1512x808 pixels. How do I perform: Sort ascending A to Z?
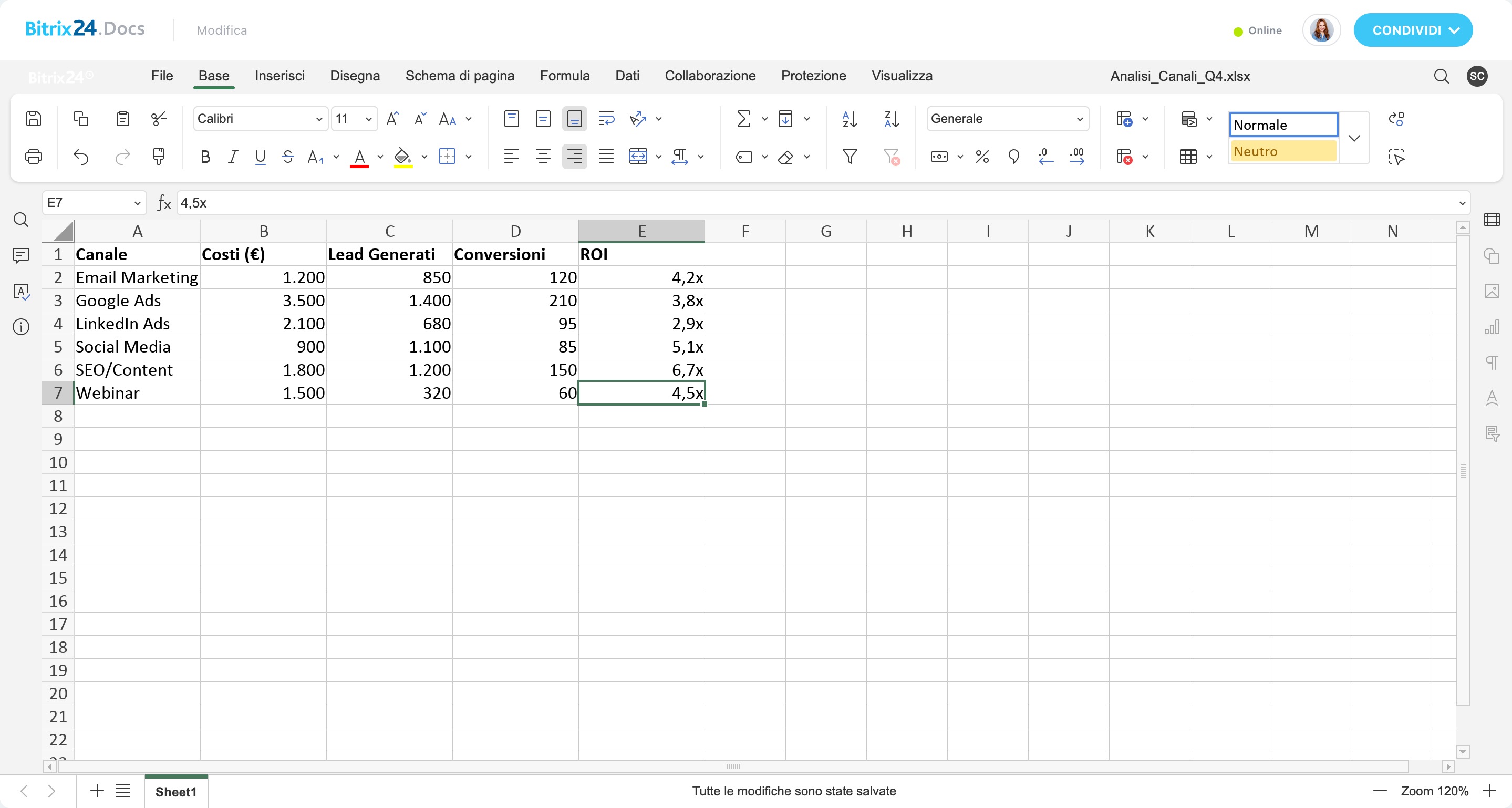pyautogui.click(x=850, y=119)
